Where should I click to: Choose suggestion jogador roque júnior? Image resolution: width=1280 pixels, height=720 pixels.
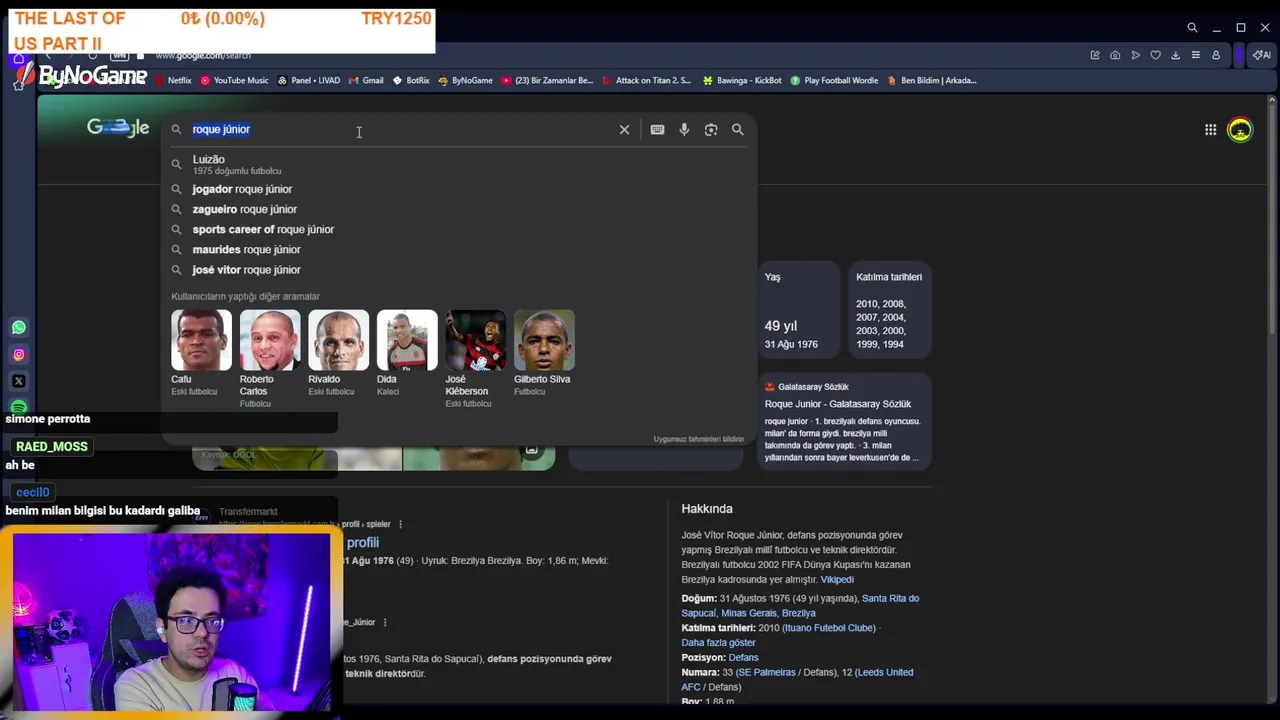click(460, 189)
